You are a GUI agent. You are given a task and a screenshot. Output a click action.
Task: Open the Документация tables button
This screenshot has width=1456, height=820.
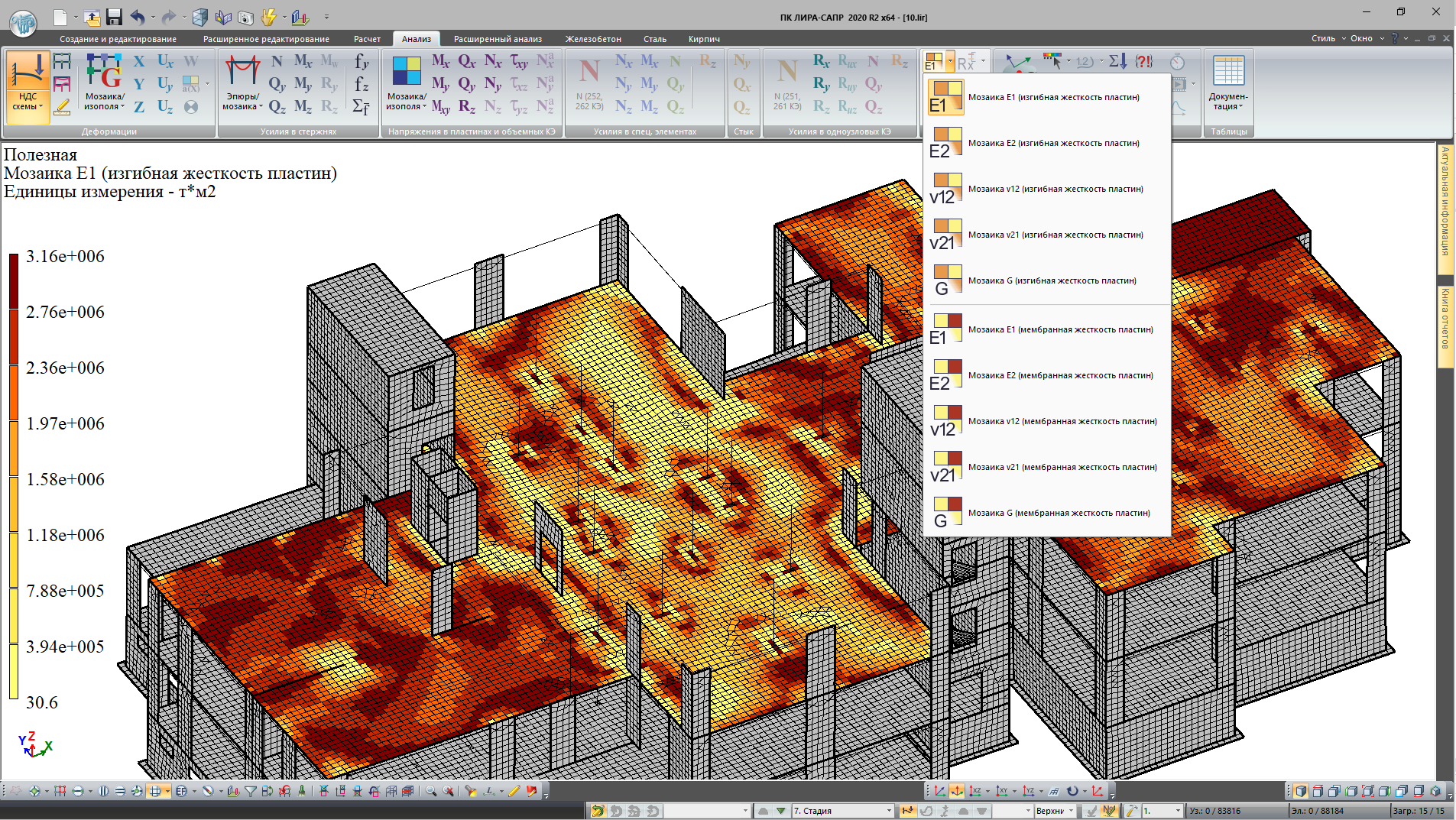(x=1228, y=84)
